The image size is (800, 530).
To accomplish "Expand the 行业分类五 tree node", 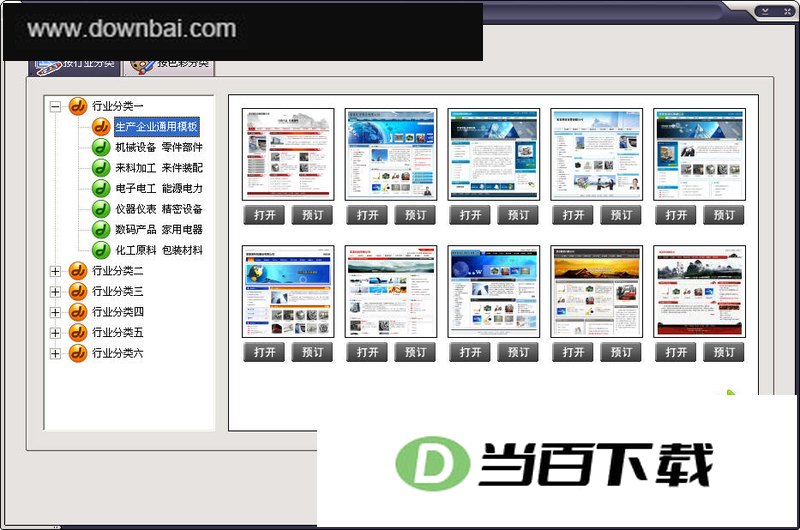I will [x=55, y=333].
